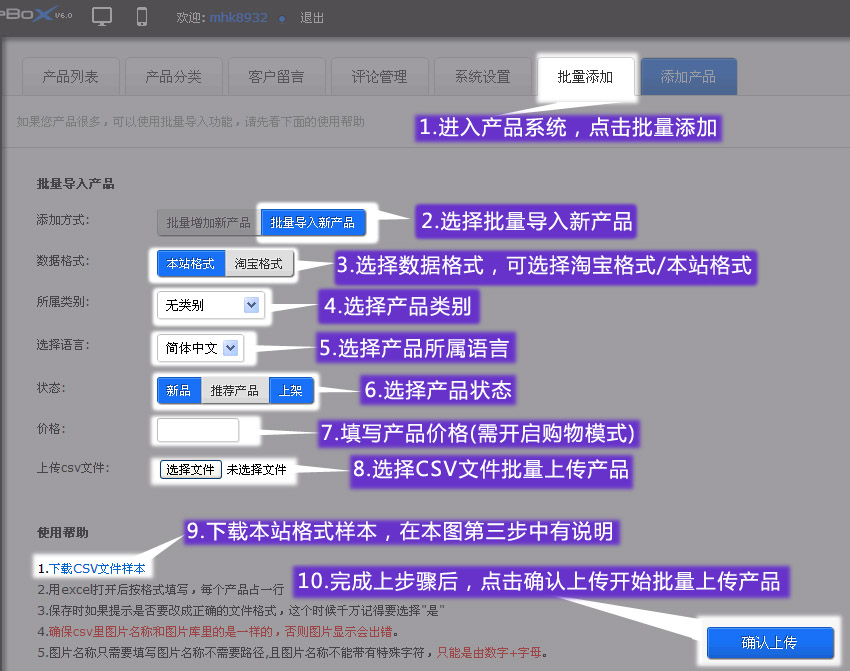Select the 添加产品 tab
The image size is (850, 671).
(x=688, y=77)
